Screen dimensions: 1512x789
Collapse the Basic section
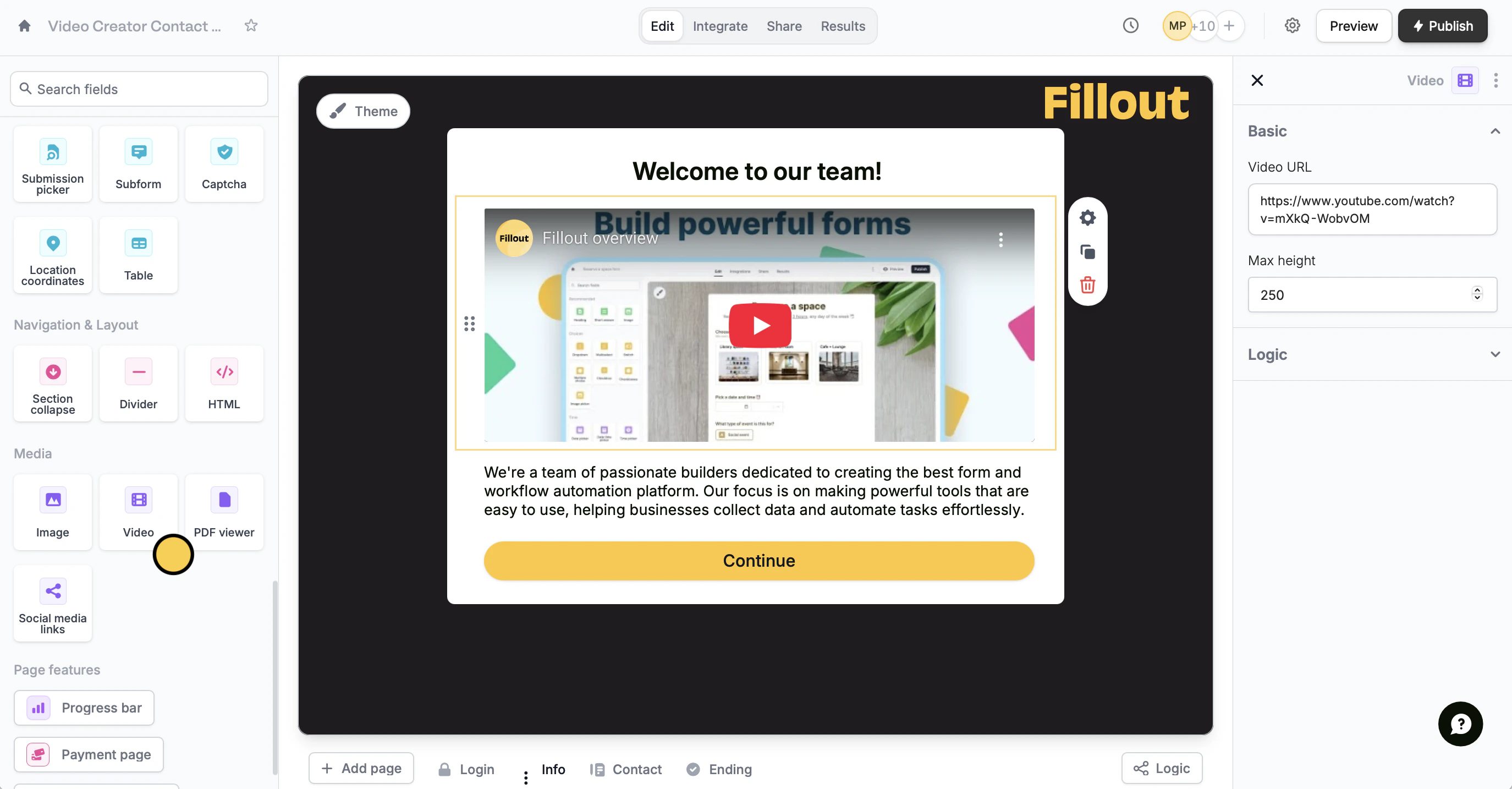pos(1494,131)
